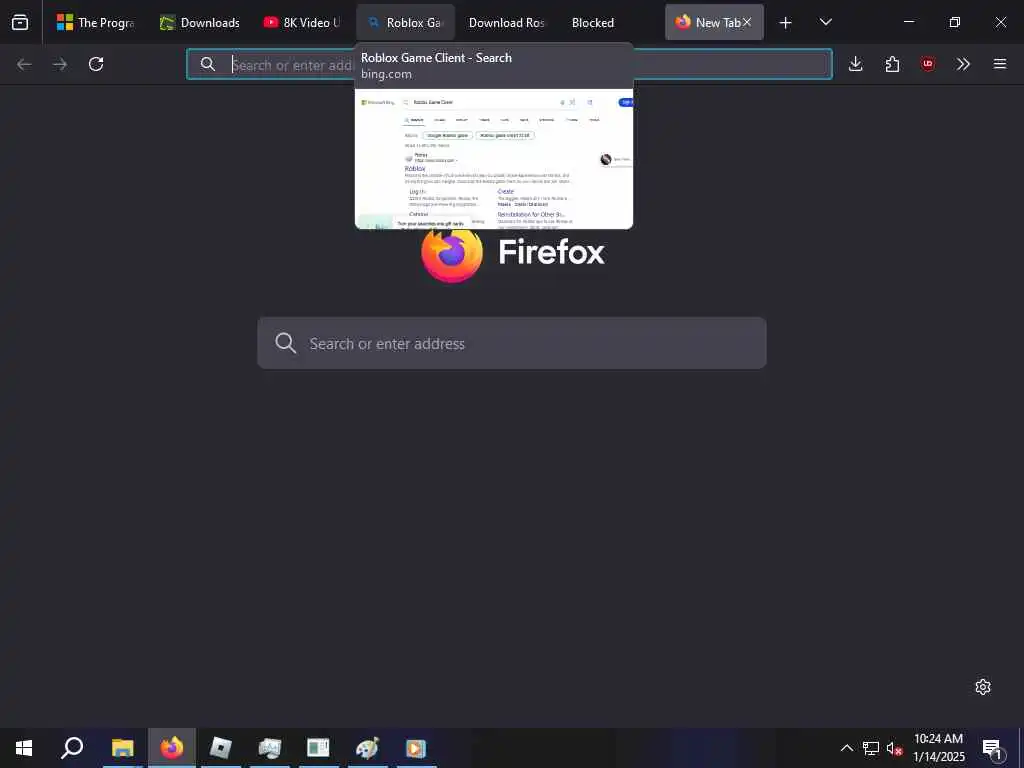Open the Windows Start menu
1024x768 pixels.
(x=24, y=748)
